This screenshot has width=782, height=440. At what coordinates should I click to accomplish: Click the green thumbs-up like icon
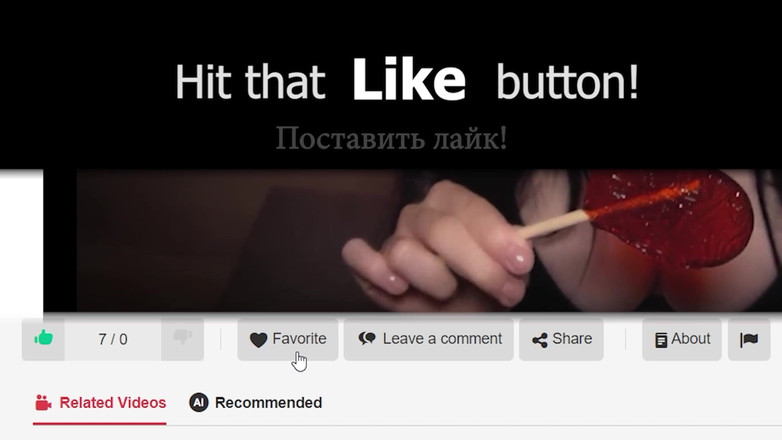[x=43, y=338]
